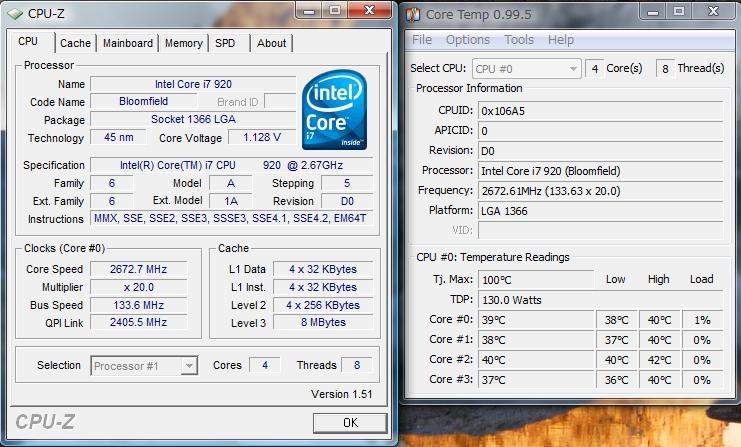The height and width of the screenshot is (447, 741).
Task: Click the CPUID field '0x106A5'
Action: click(x=601, y=111)
